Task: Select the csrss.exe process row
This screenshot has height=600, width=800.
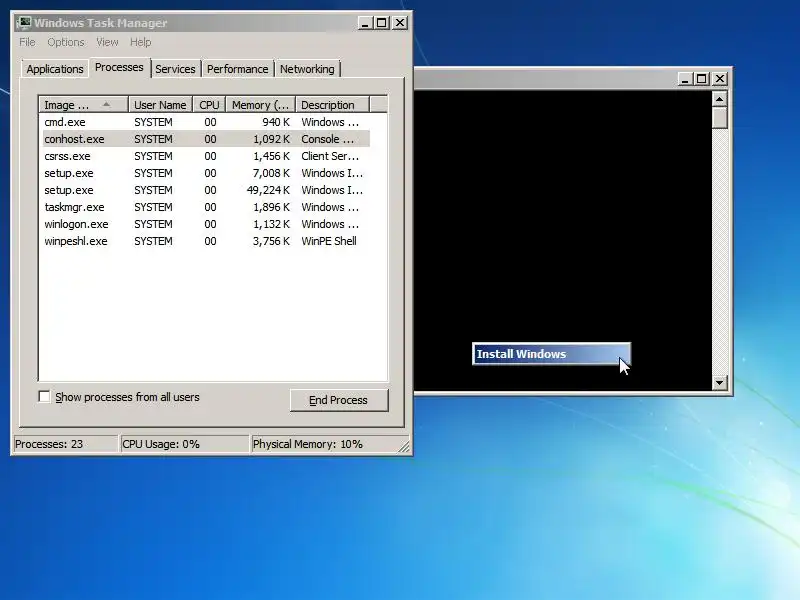Action: [206, 156]
